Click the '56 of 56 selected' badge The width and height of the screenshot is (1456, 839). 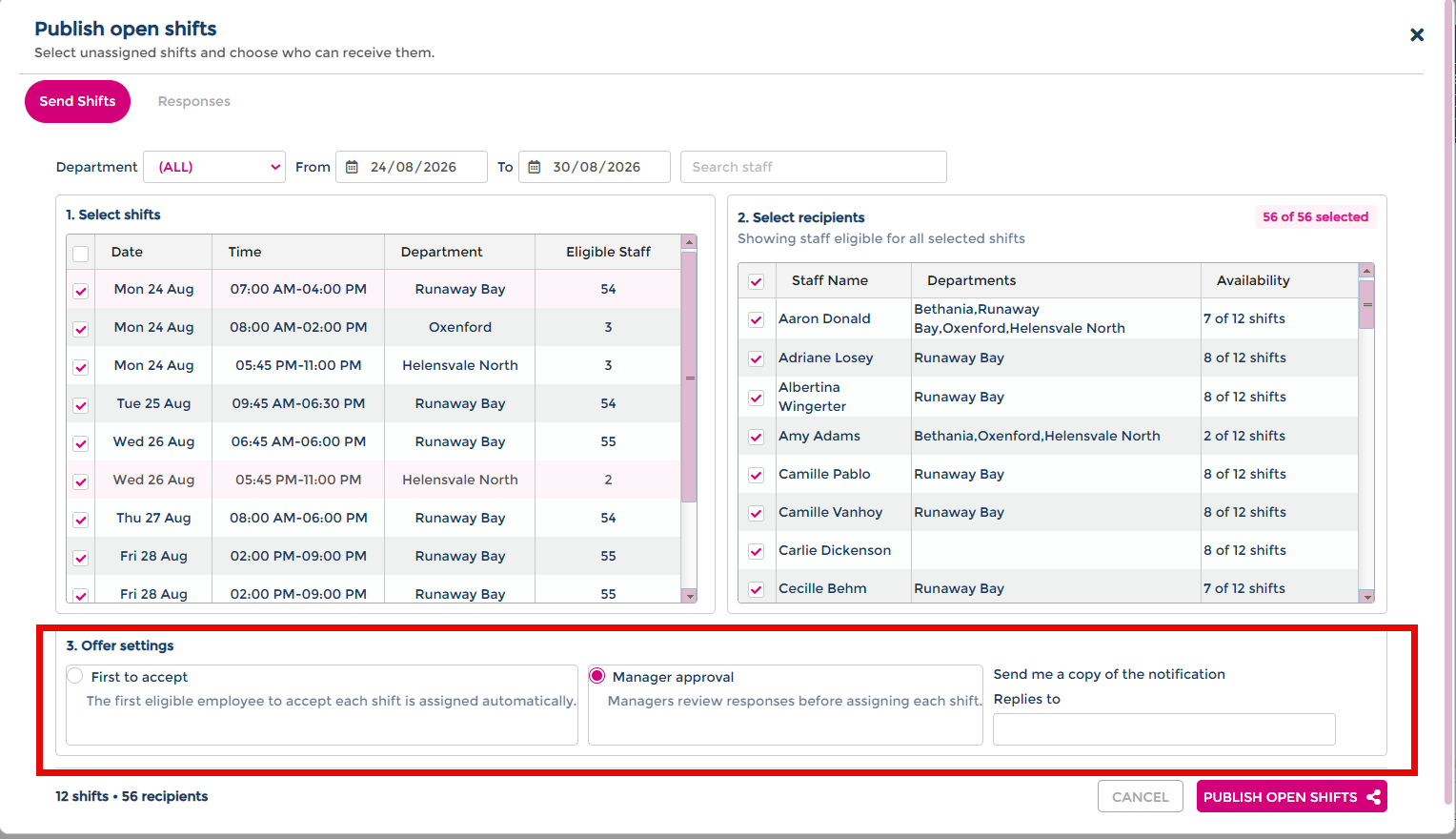pos(1315,217)
